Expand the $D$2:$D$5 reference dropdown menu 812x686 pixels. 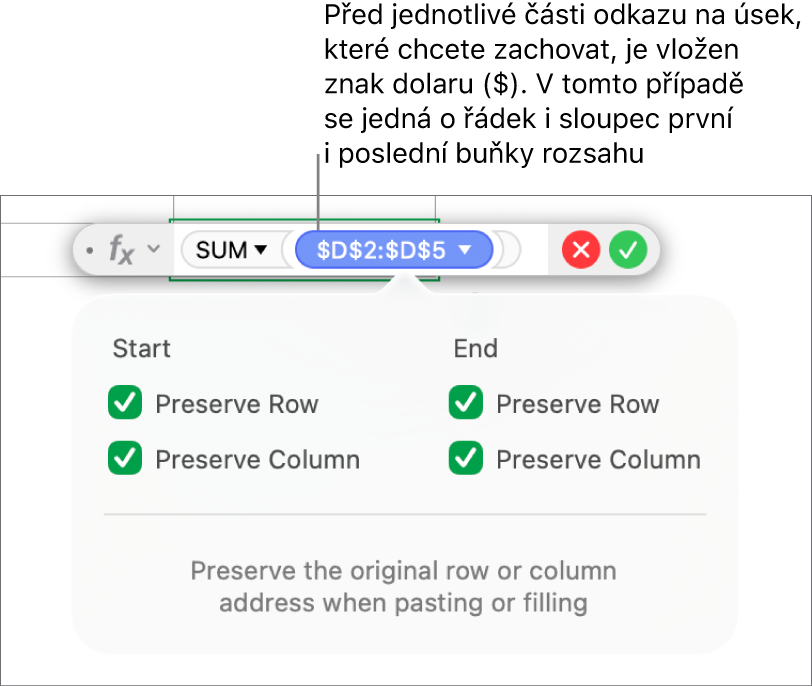pos(465,251)
